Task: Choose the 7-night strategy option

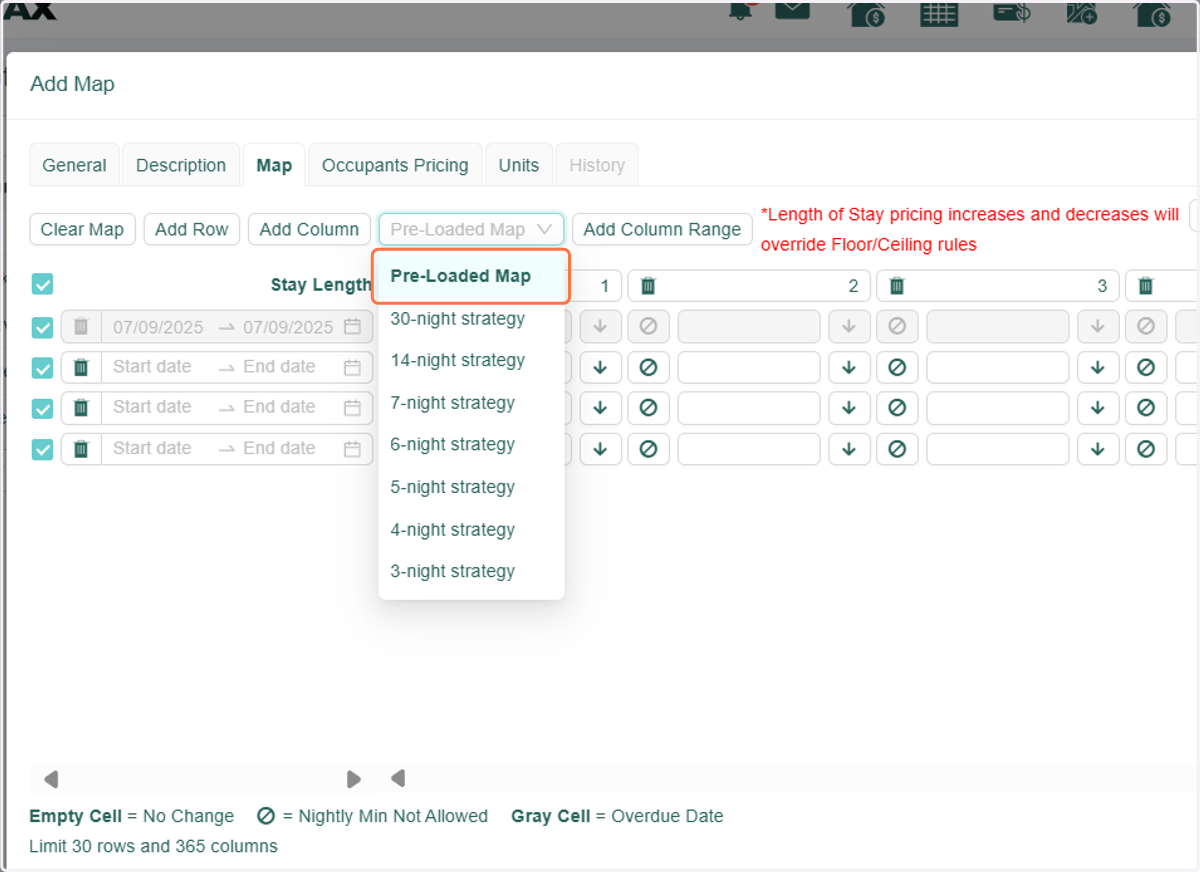Action: click(471, 403)
